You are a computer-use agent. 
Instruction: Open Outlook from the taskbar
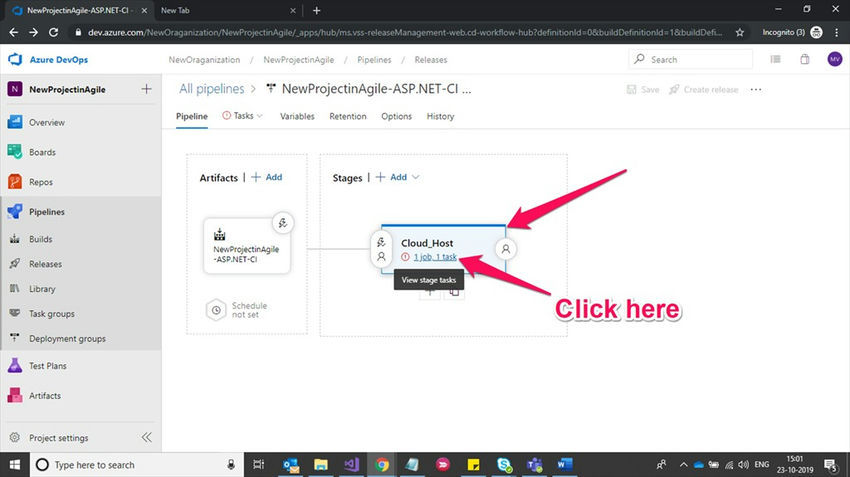(x=291, y=465)
